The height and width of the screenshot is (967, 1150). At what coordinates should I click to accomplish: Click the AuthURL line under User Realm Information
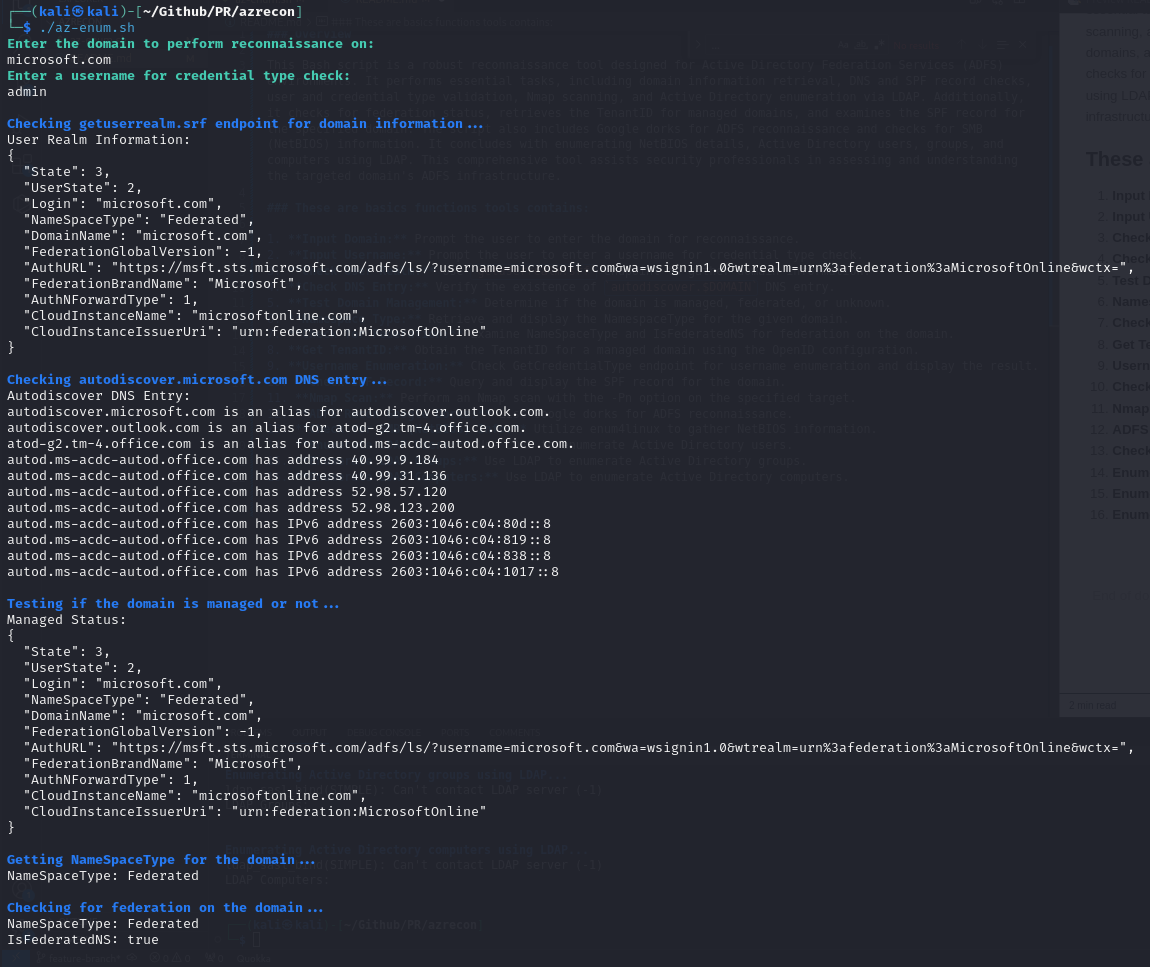tap(579, 268)
